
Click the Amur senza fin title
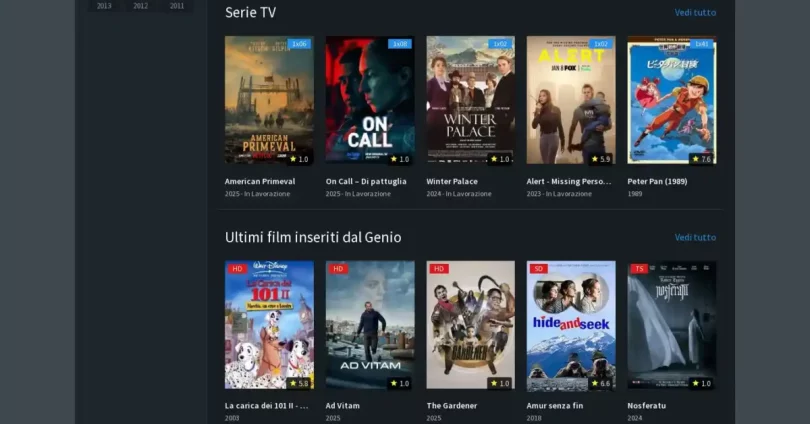click(x=555, y=406)
